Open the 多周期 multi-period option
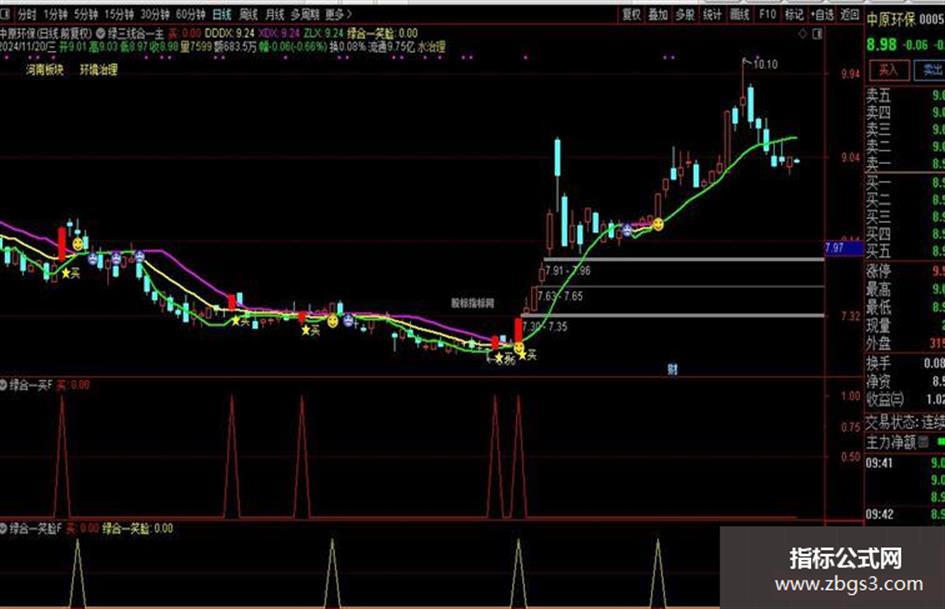The height and width of the screenshot is (609, 945). point(305,13)
